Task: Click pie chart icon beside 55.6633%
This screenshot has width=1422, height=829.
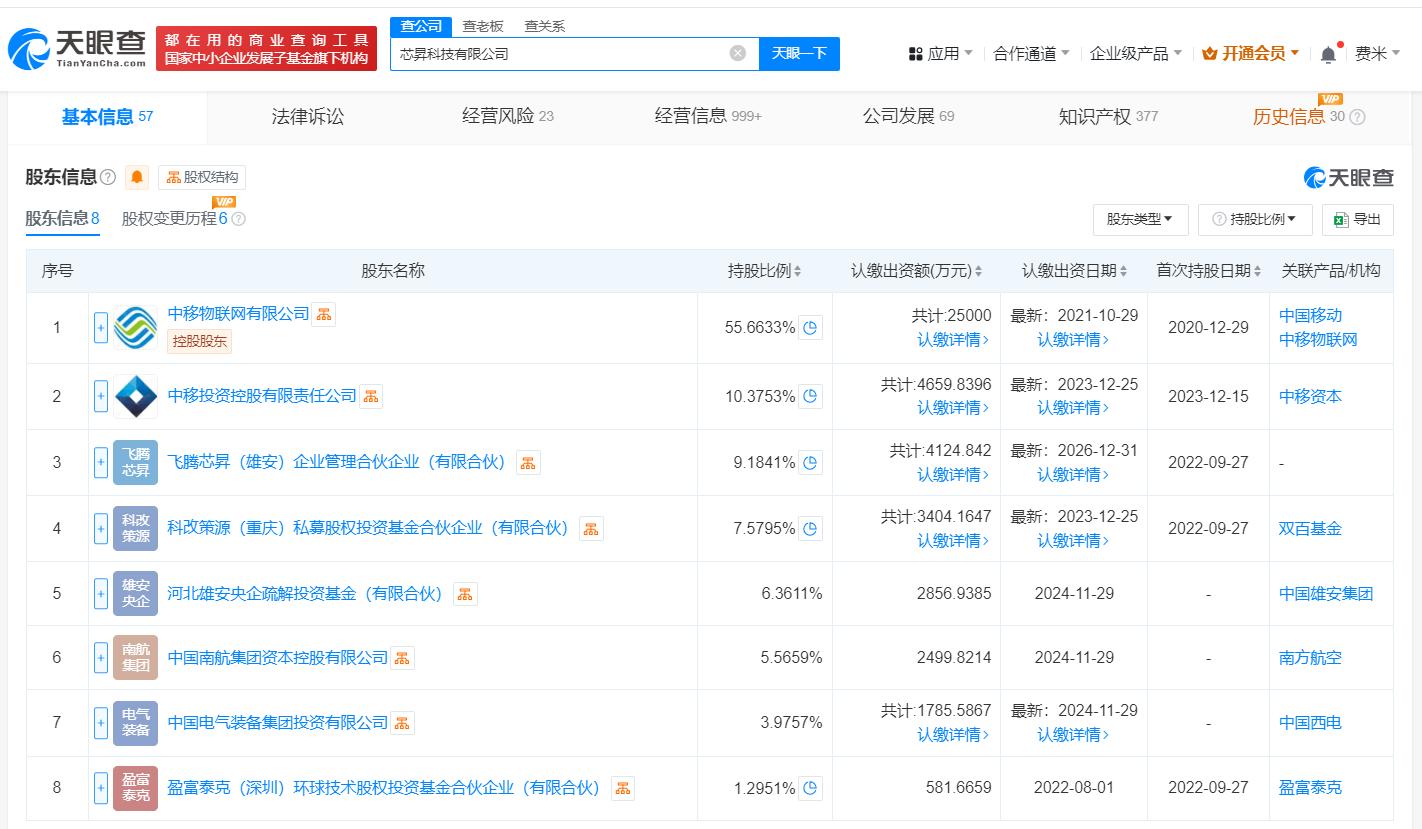Action: (x=811, y=327)
